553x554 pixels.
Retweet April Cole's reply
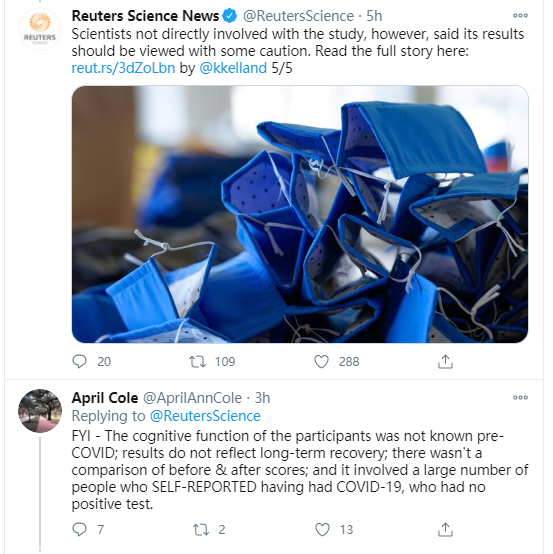click(201, 529)
